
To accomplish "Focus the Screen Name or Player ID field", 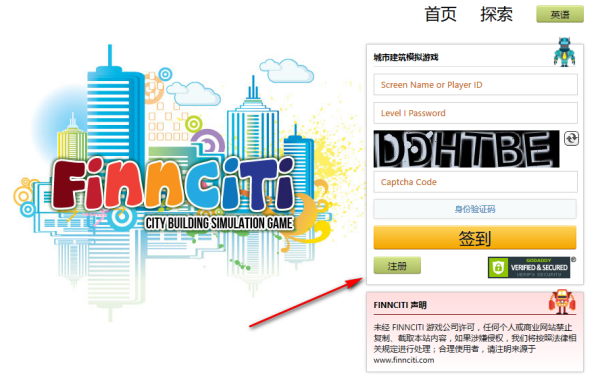I will 476,85.
